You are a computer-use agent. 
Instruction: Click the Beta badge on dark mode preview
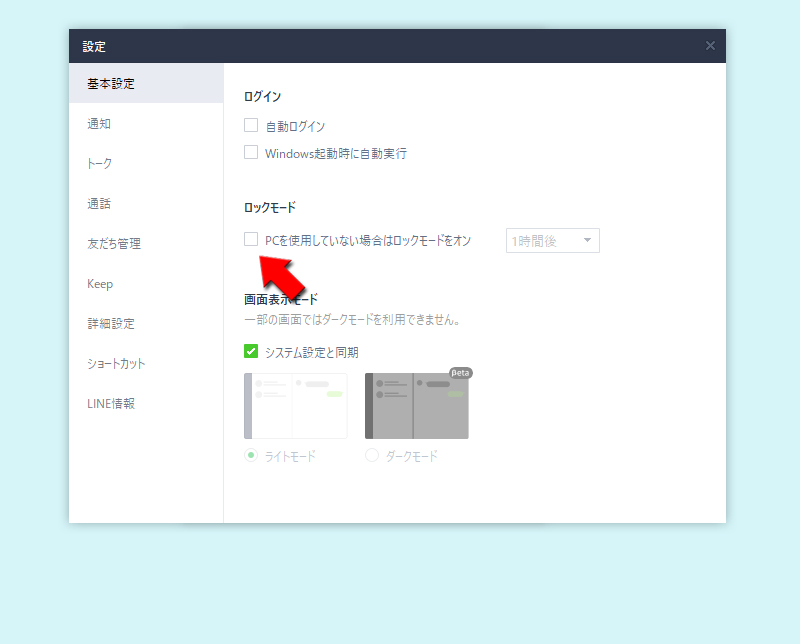pos(459,372)
